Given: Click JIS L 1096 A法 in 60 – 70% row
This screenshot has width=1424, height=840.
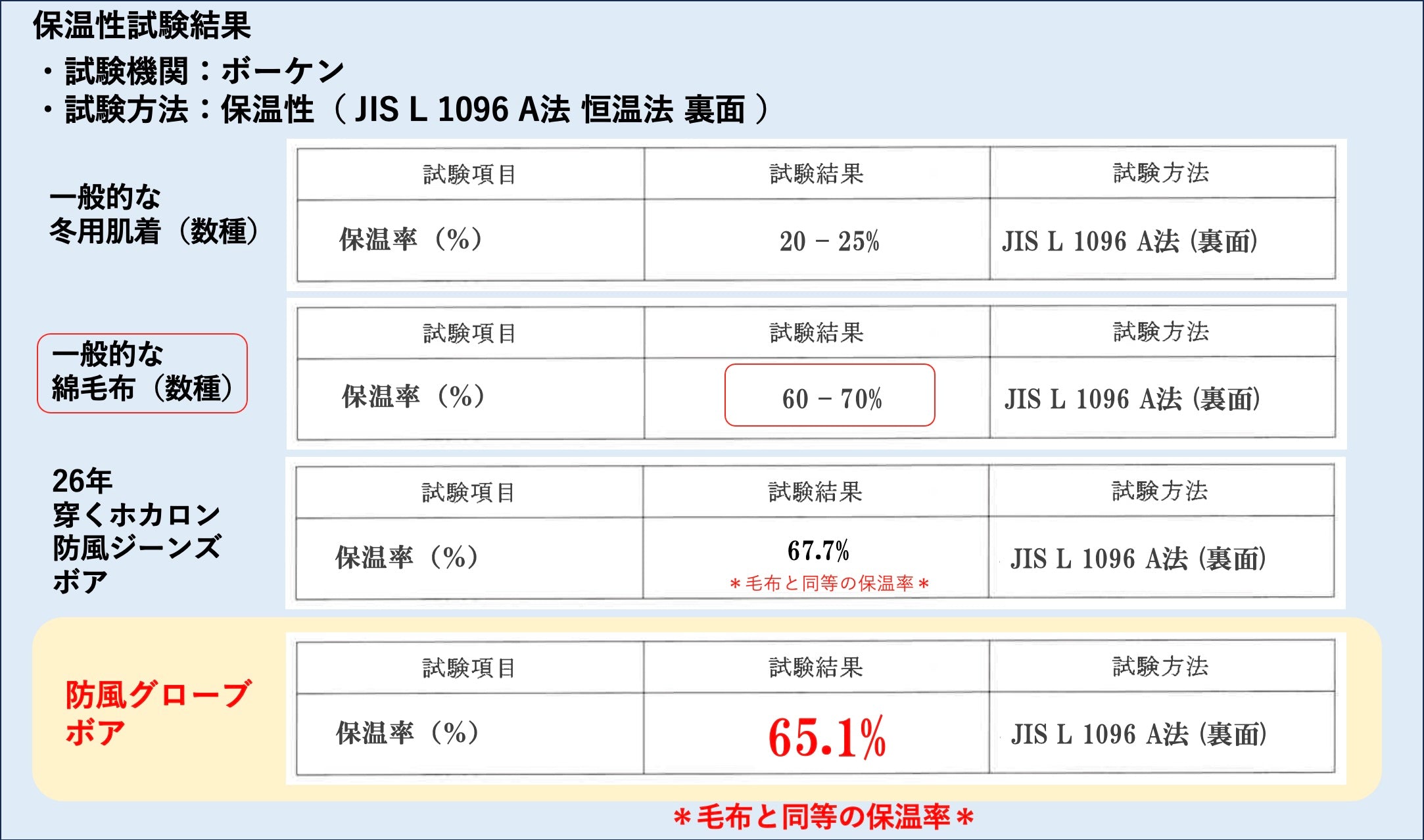Looking at the screenshot, I should (1133, 399).
